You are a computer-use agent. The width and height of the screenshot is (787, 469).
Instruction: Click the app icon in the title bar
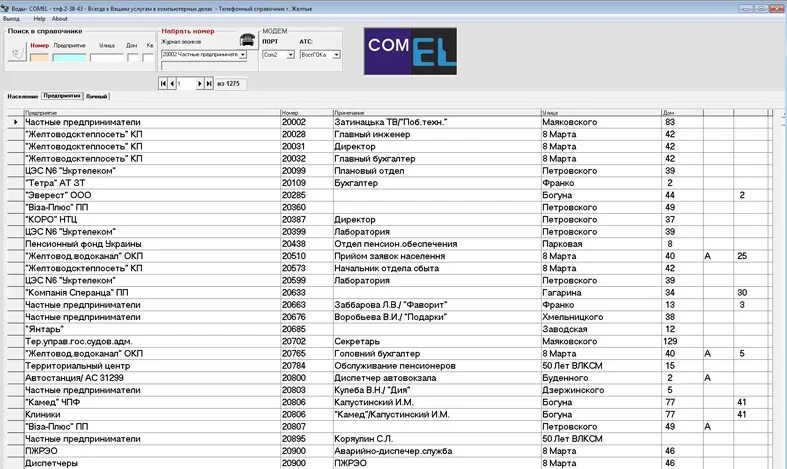[5, 9]
